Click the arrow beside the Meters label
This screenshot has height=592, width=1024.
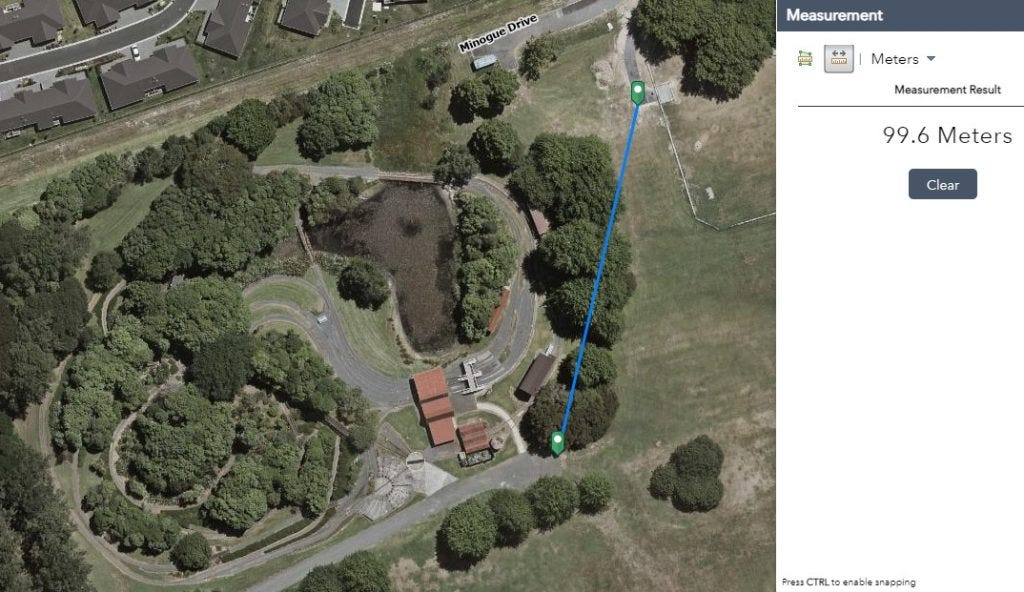click(x=931, y=58)
